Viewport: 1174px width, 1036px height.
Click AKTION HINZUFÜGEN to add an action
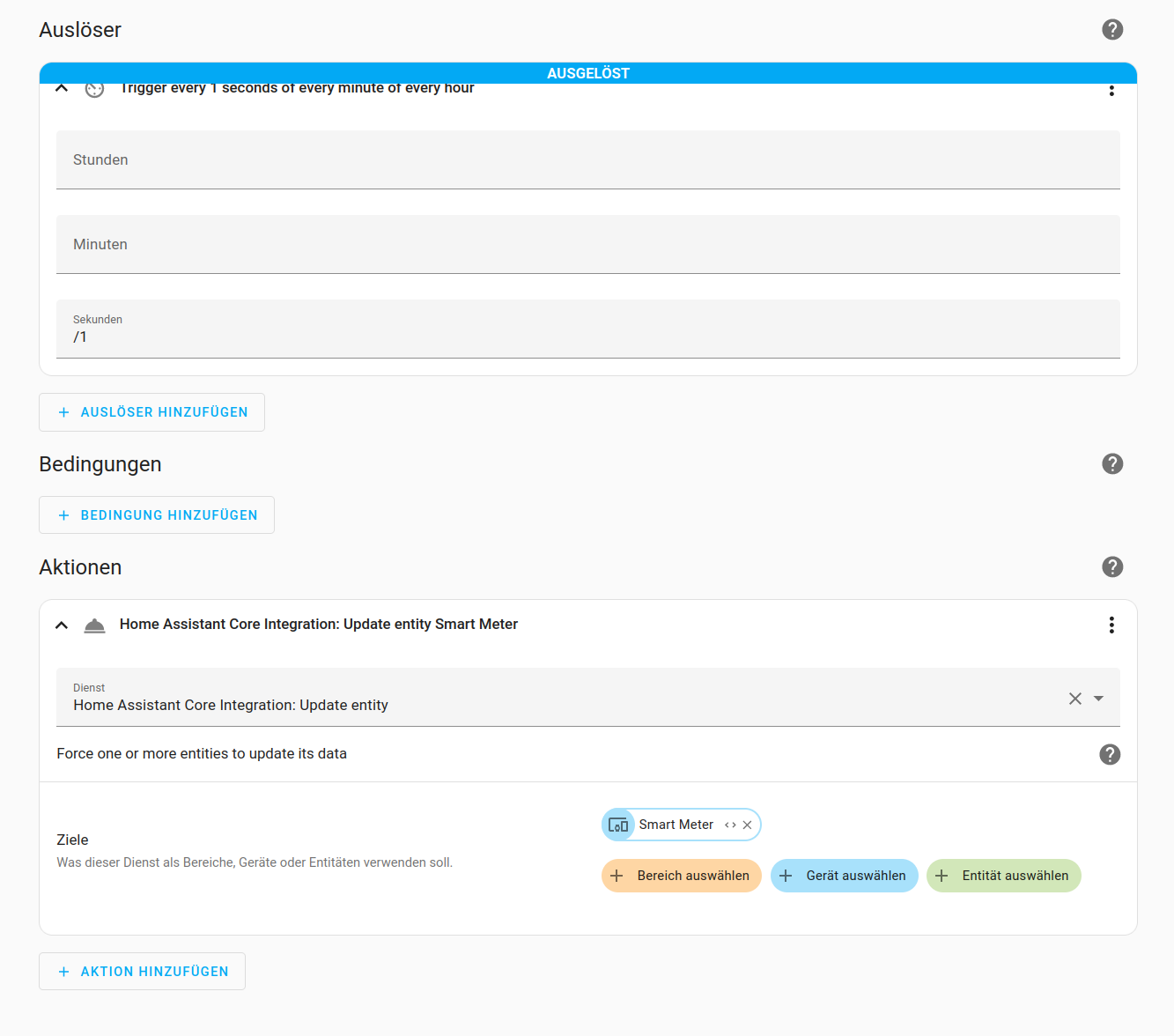pos(142,971)
